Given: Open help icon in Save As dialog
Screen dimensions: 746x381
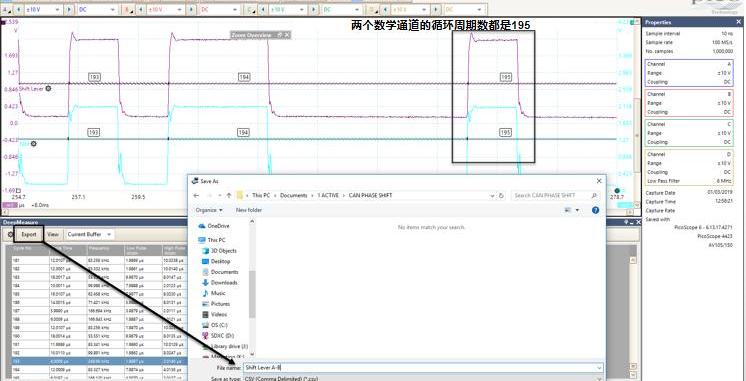Looking at the screenshot, I should pyautogui.click(x=595, y=210).
